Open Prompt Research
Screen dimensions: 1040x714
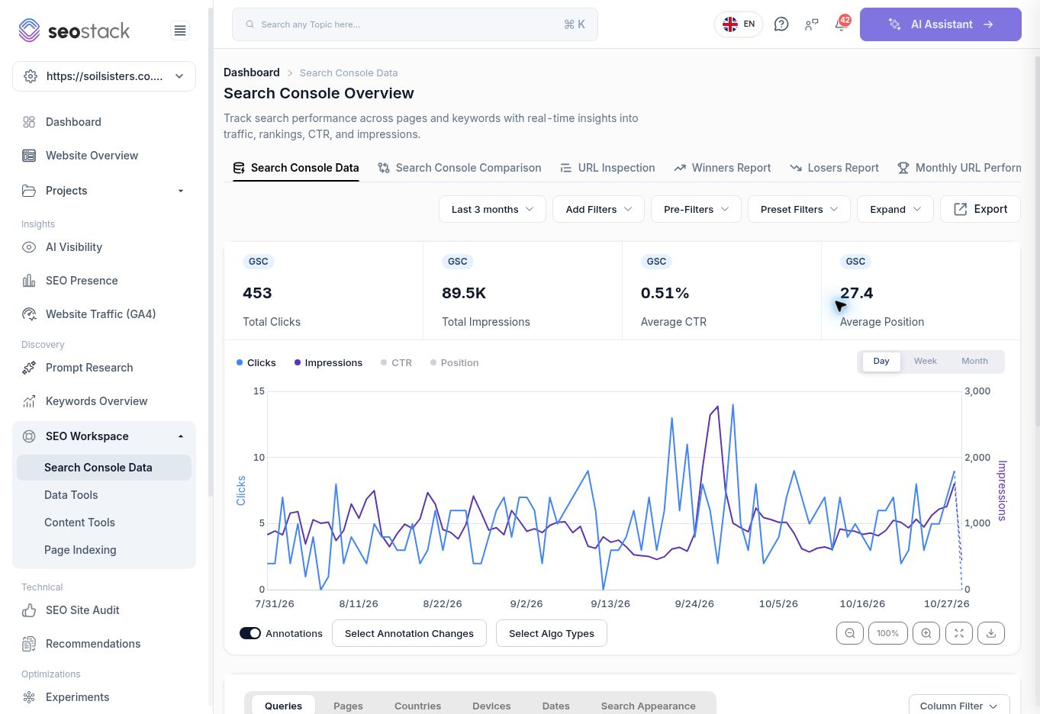point(89,368)
